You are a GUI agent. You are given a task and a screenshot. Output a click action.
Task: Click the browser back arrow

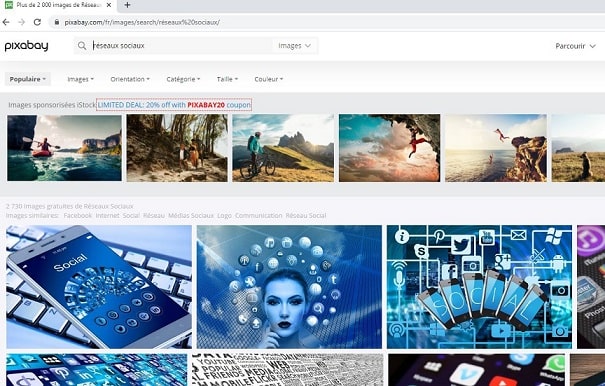(x=6, y=22)
